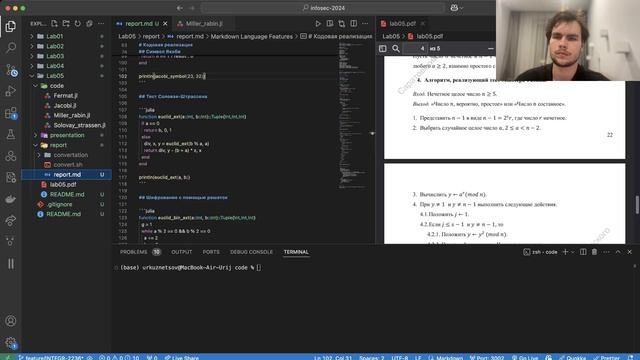Image resolution: width=640 pixels, height=360 pixels.
Task: Click the infosec-2024 command center search box
Action: point(323,8)
